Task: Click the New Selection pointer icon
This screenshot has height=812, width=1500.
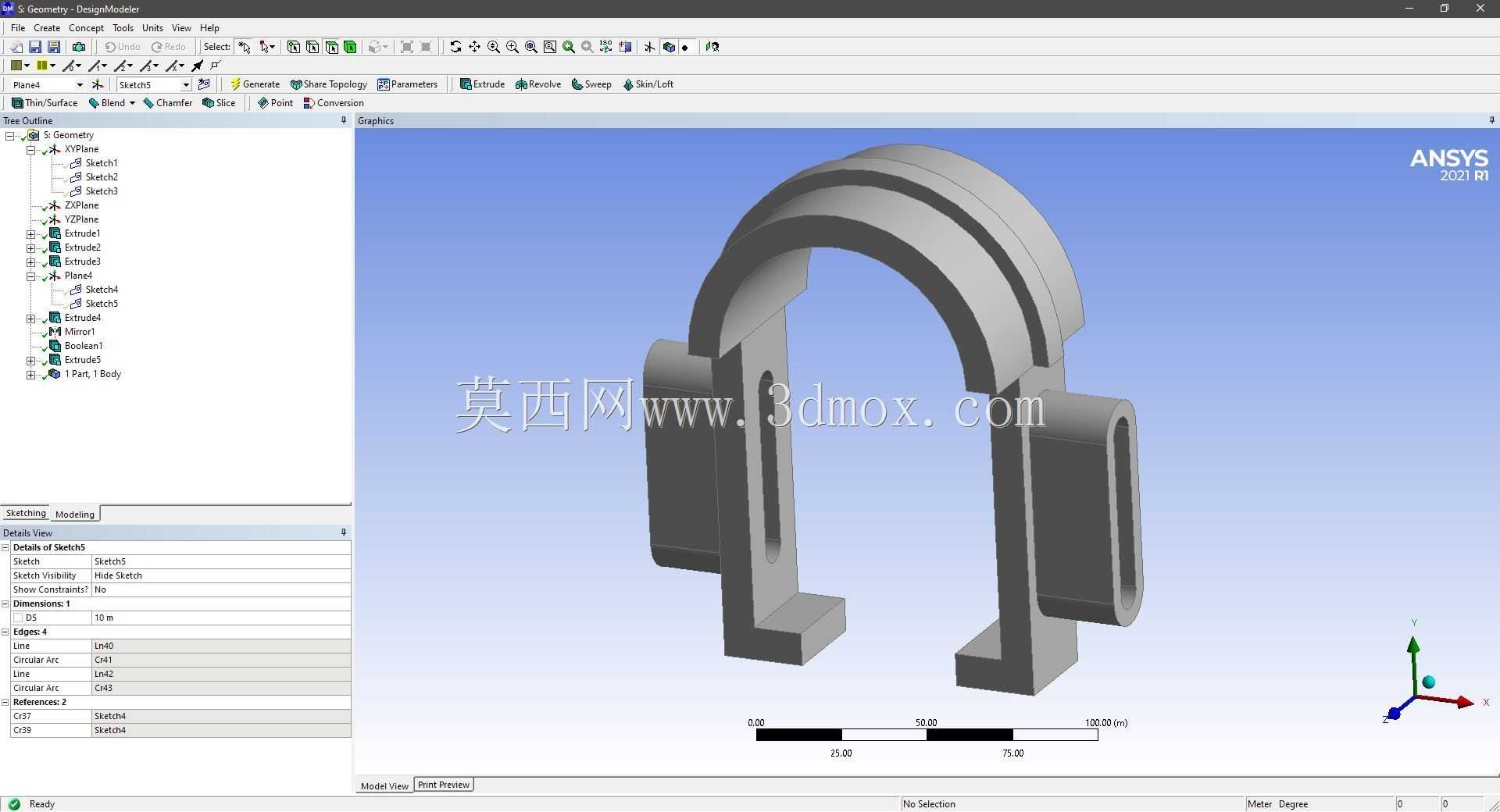Action: click(x=245, y=47)
